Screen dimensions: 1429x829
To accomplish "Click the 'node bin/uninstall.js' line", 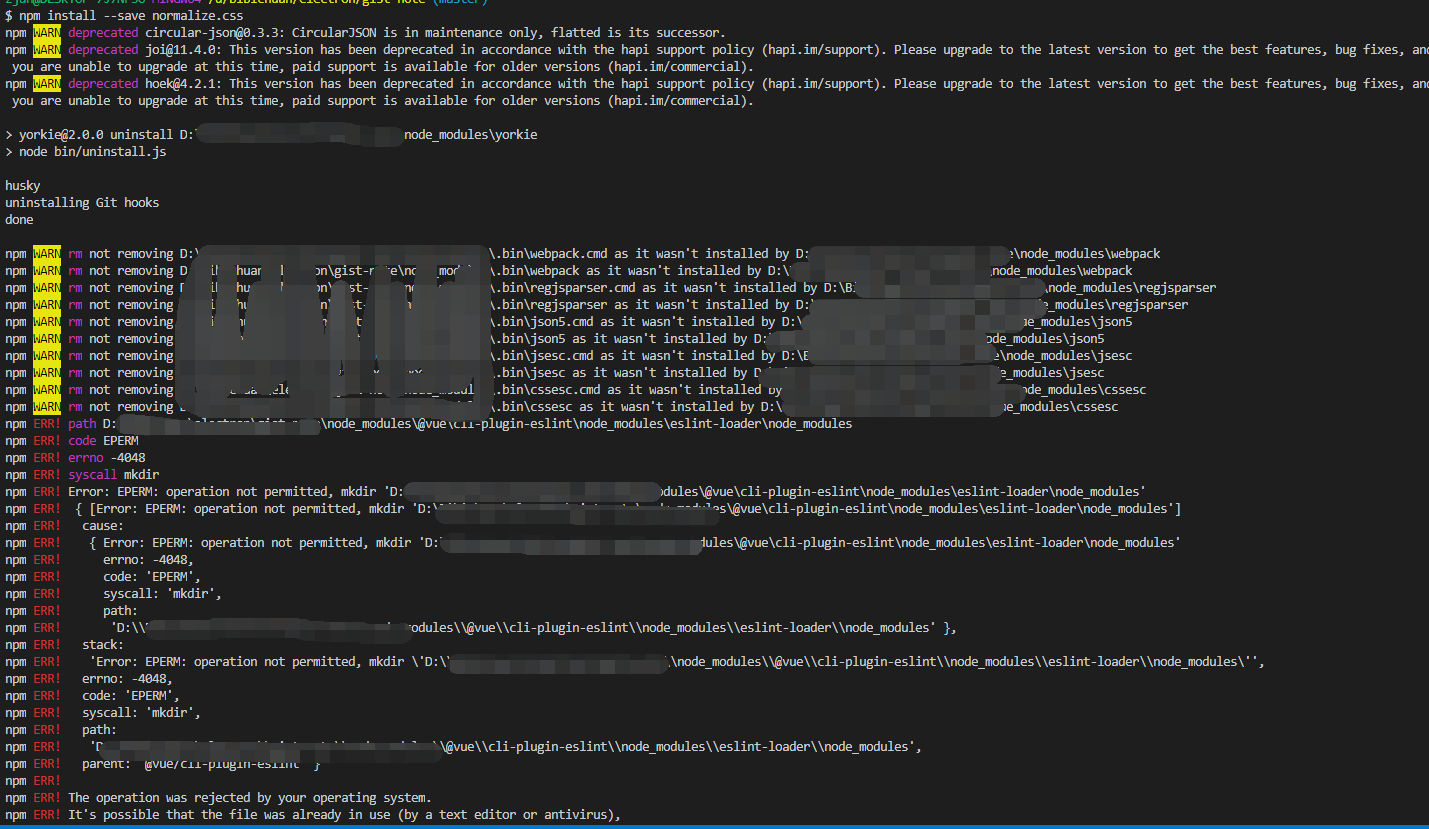I will pos(92,152).
